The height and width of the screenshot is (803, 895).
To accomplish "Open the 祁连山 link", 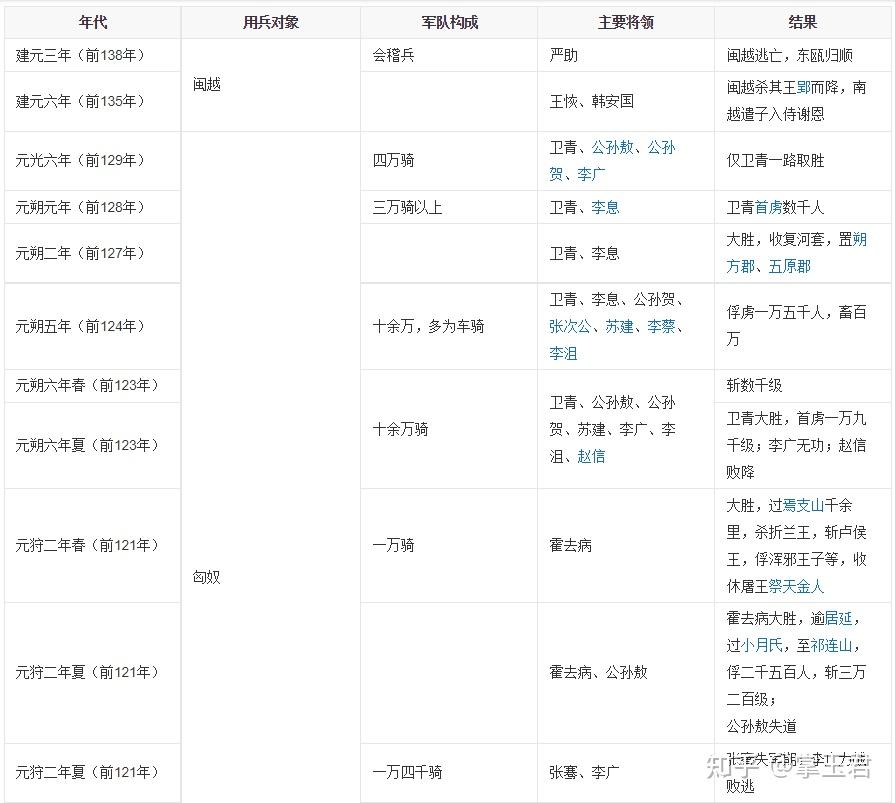I will click(x=832, y=645).
